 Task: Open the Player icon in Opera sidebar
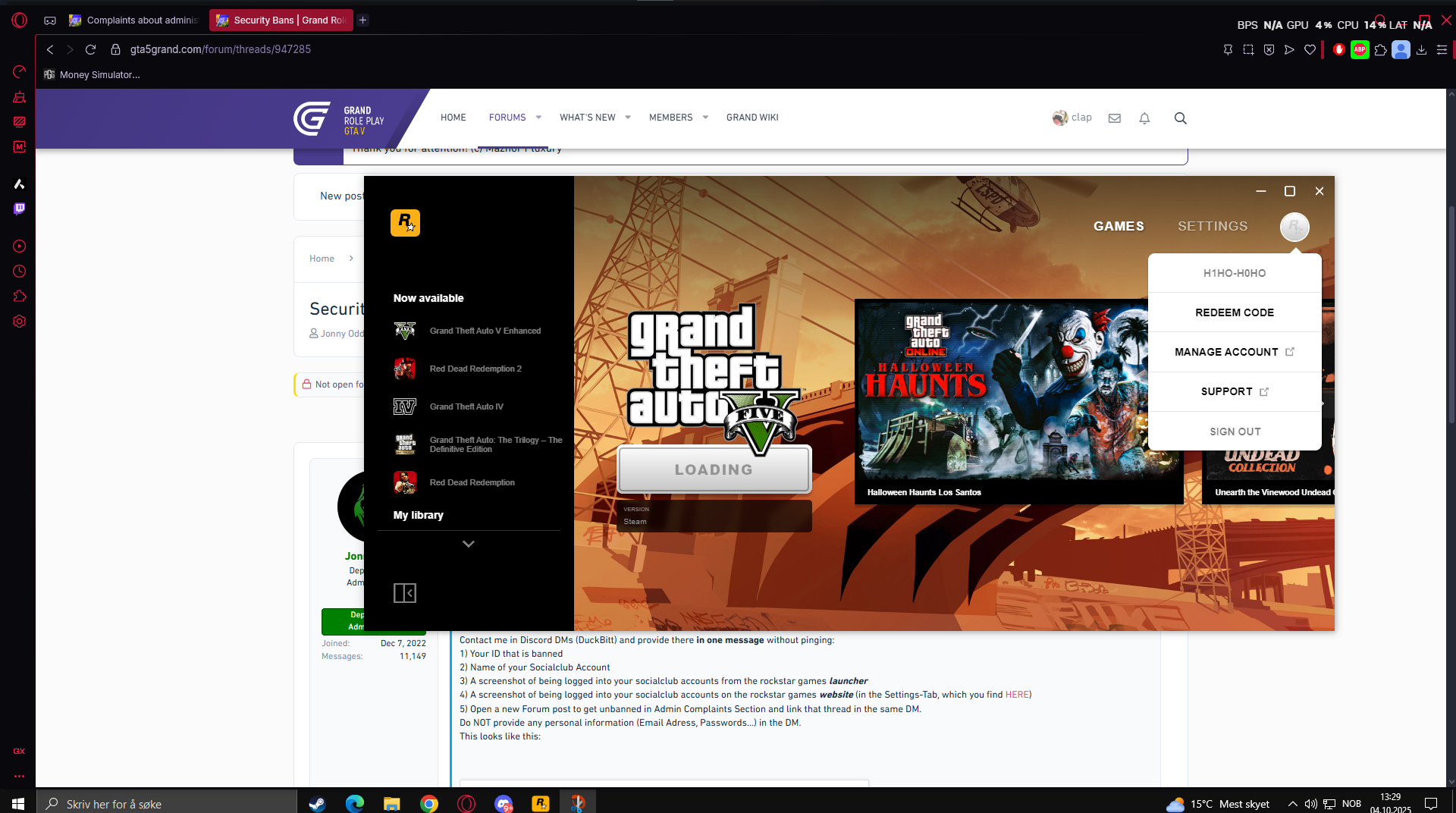tap(20, 246)
